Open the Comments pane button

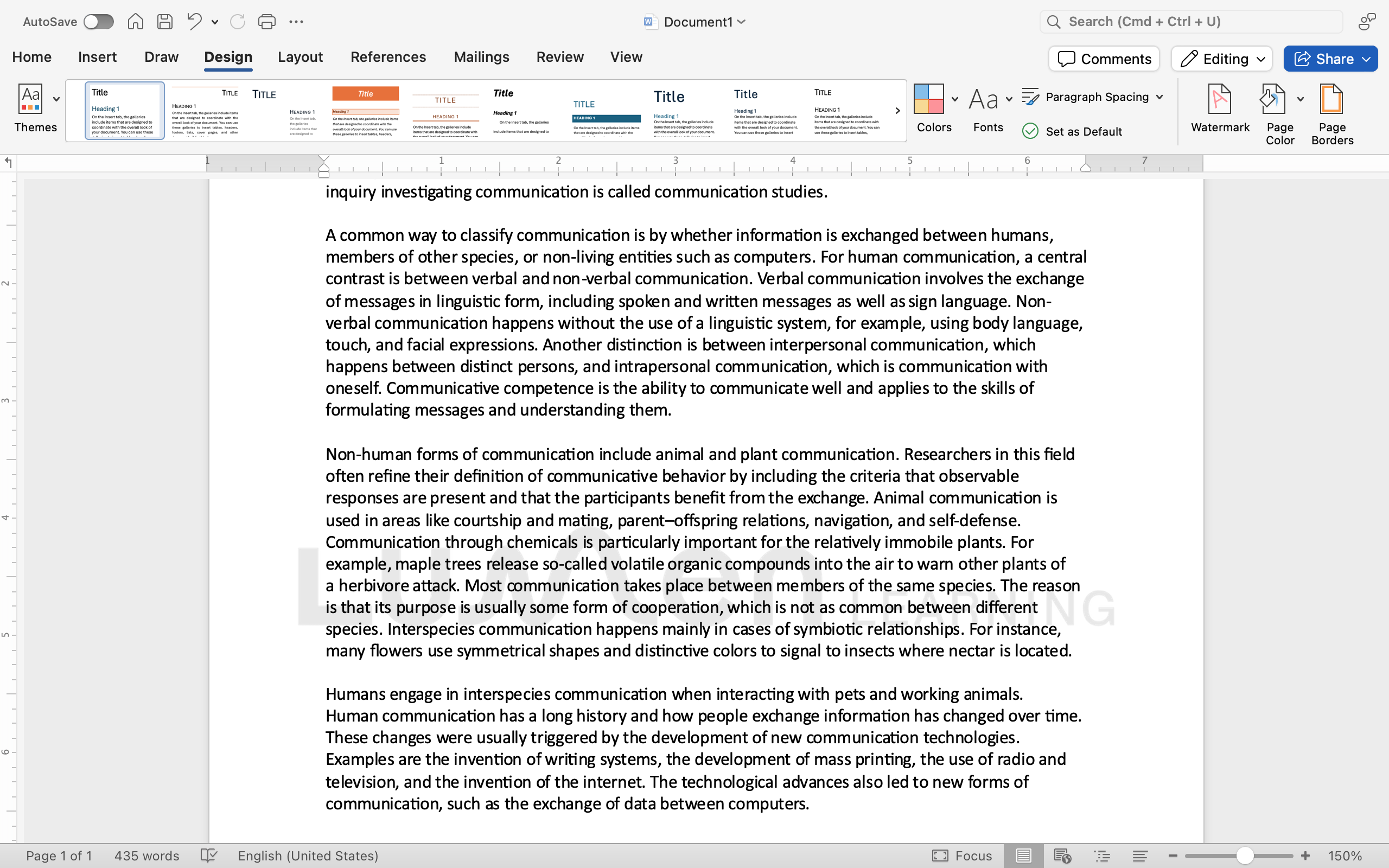pos(1104,59)
